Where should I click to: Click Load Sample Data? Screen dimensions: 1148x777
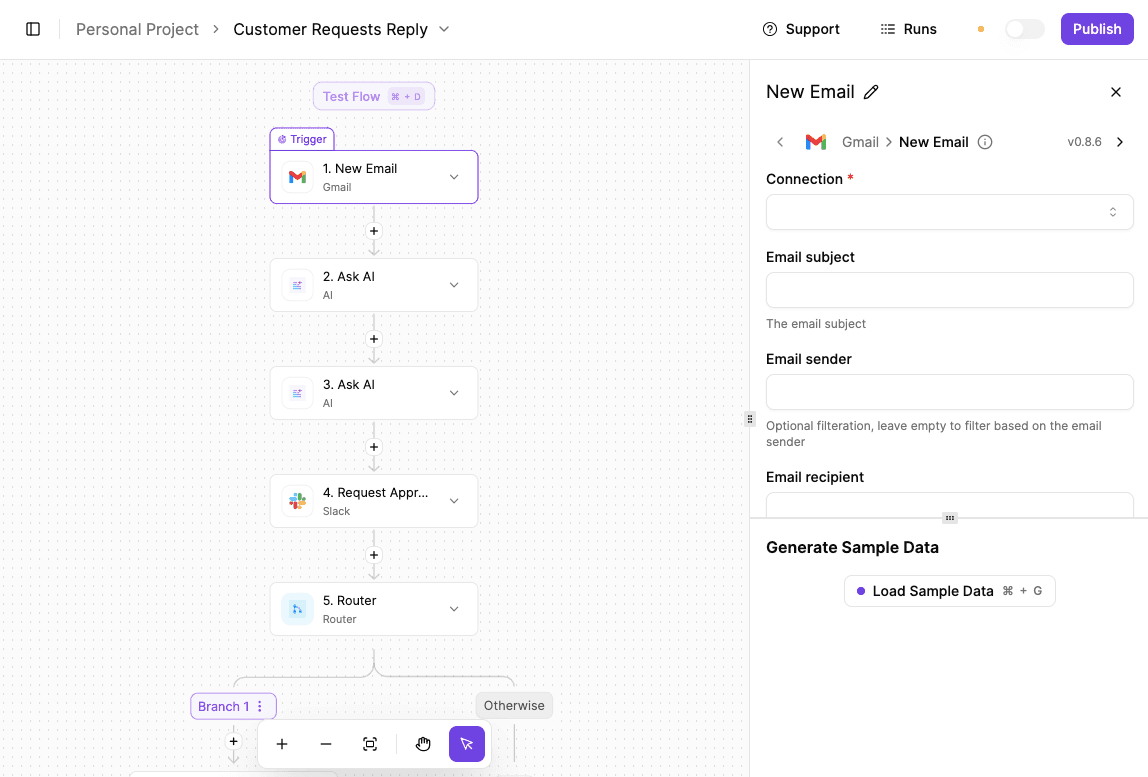point(948,590)
